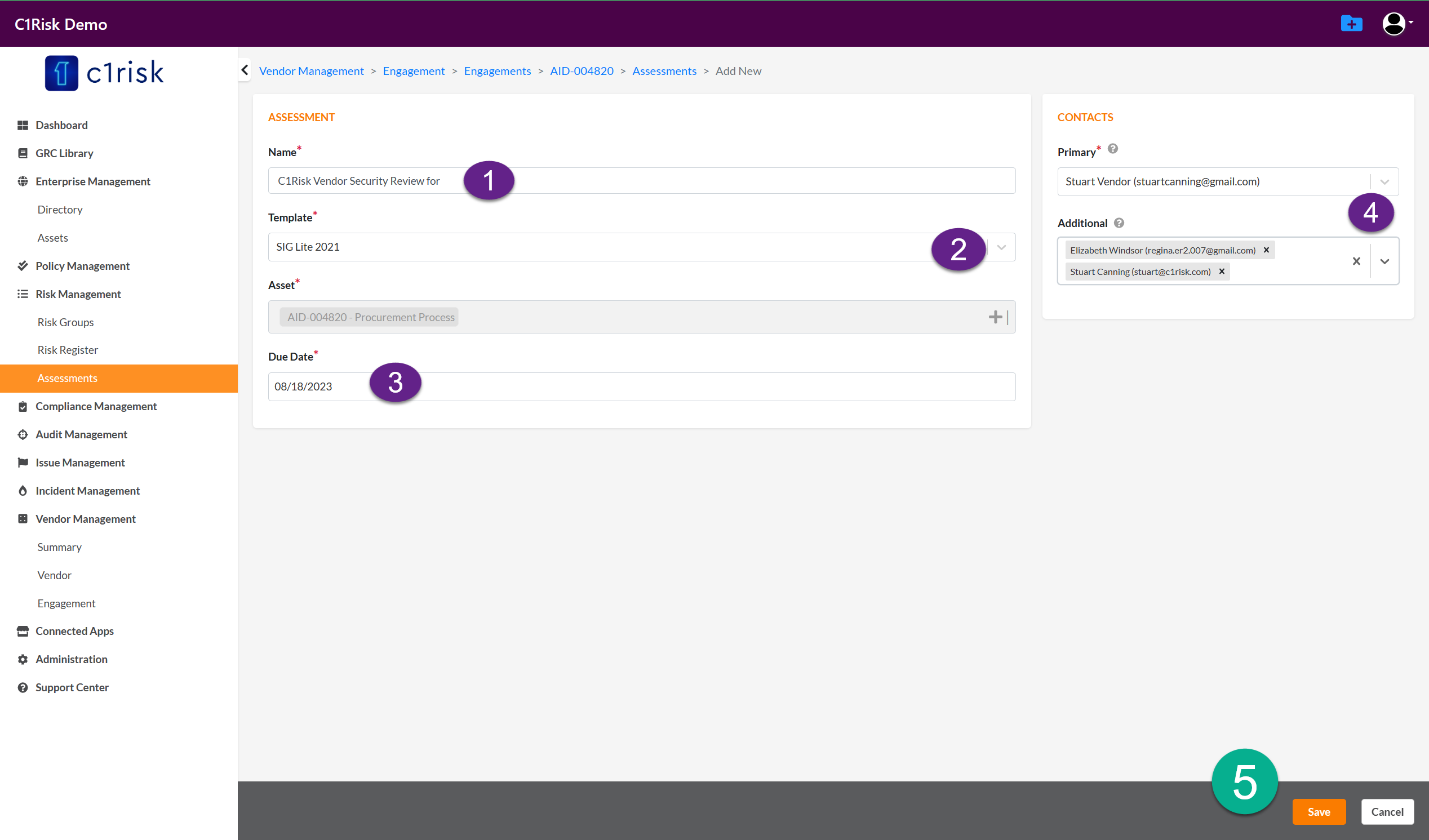Image resolution: width=1429 pixels, height=840 pixels.
Task: Expand the Additional contacts dropdown
Action: tap(1385, 261)
